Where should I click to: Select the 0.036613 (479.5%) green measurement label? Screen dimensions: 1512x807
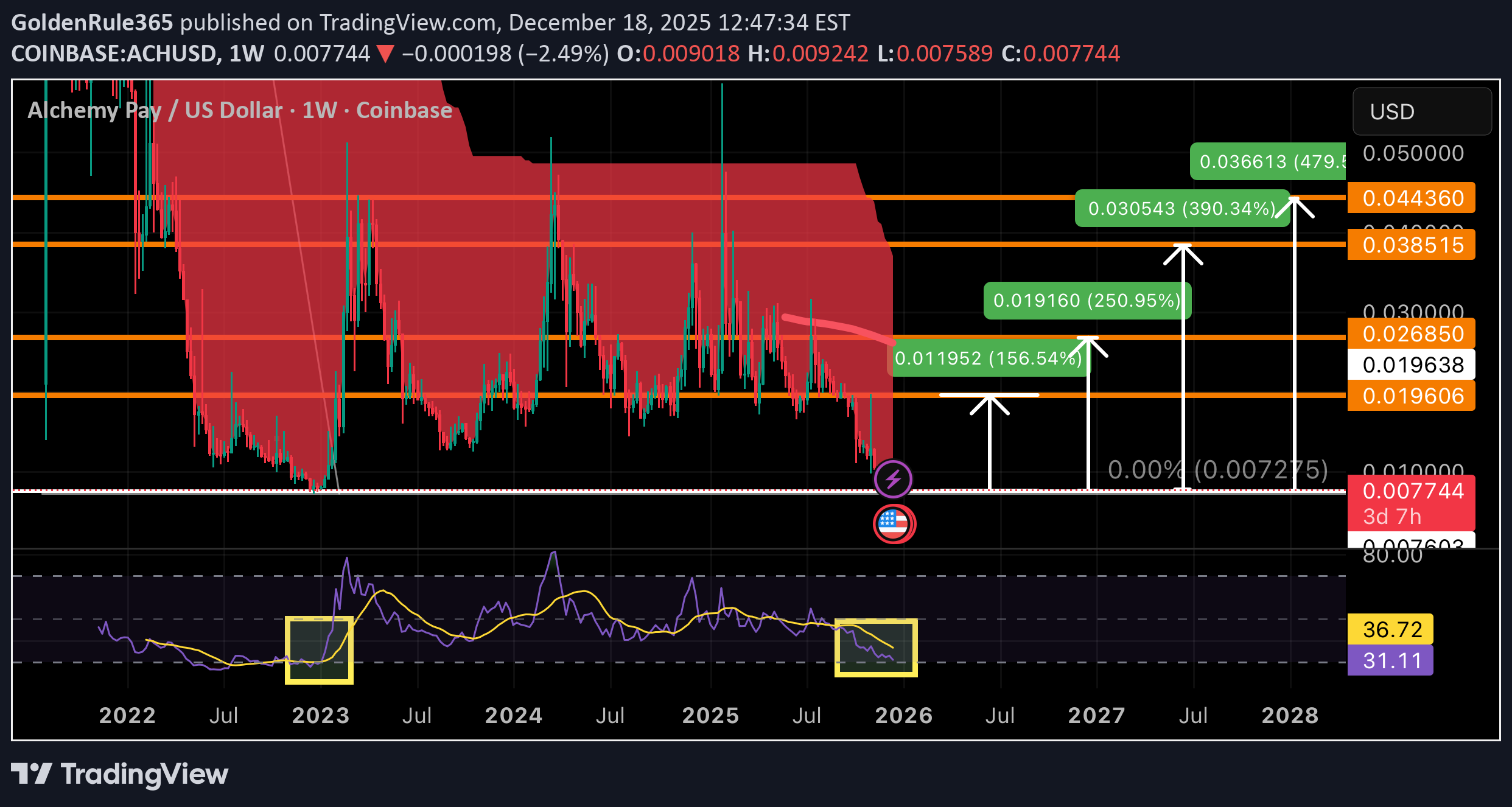(1269, 162)
